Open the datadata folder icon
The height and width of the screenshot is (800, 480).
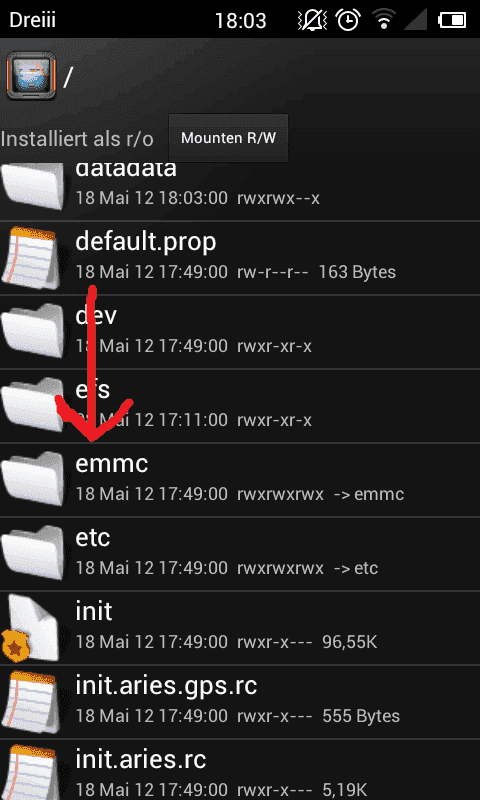pyautogui.click(x=32, y=185)
